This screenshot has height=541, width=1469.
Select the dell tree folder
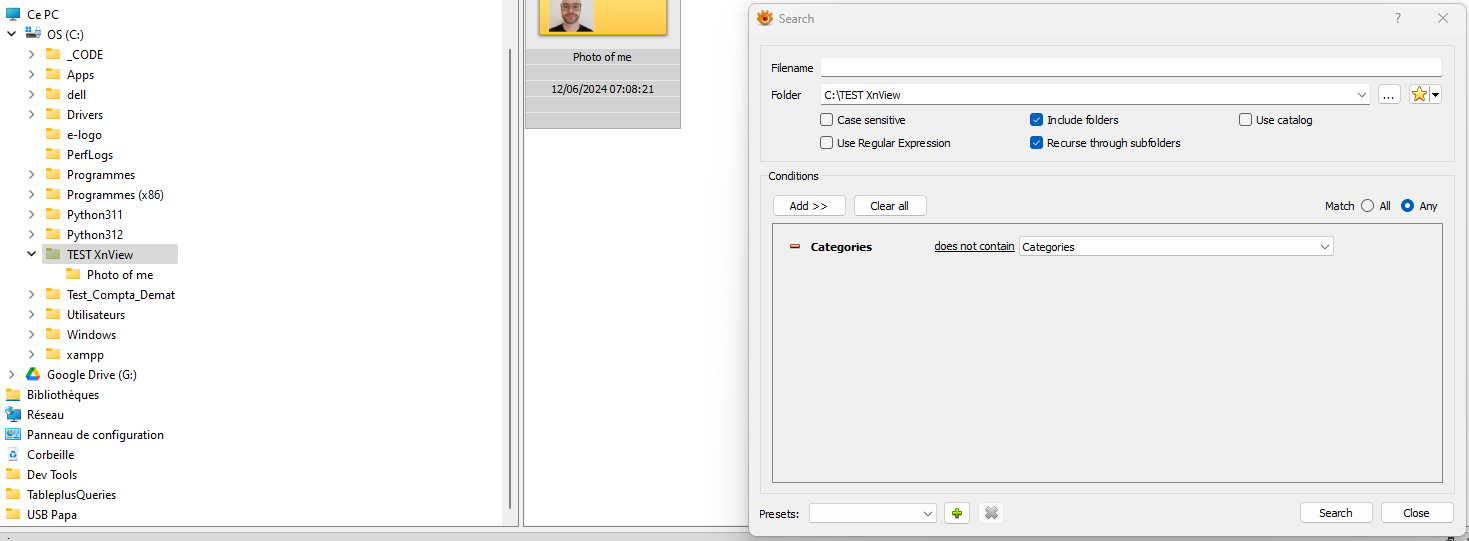(x=77, y=94)
